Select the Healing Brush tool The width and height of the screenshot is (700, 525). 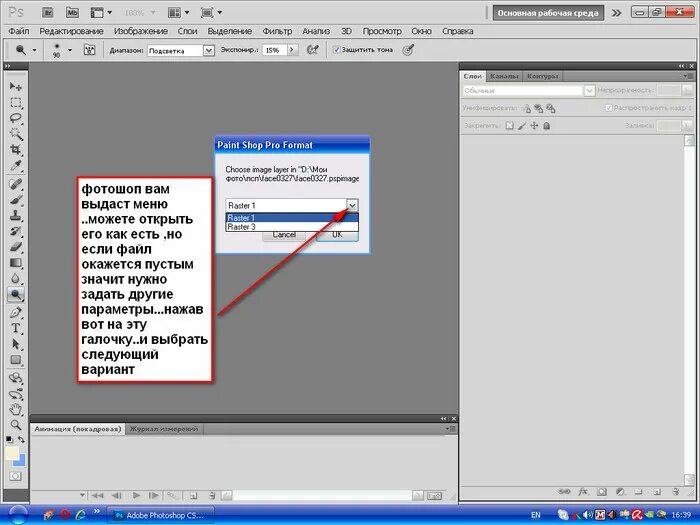[16, 183]
